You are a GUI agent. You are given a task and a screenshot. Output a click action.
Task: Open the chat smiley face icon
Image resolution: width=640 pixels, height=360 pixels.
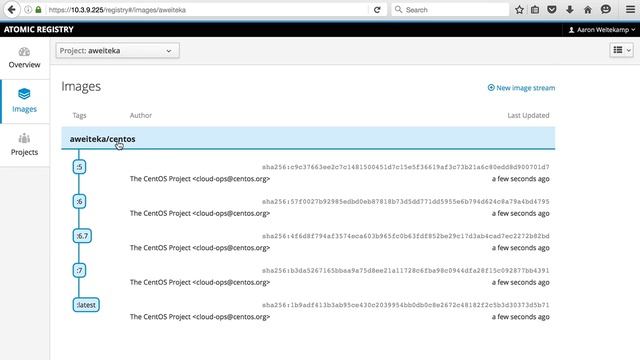(x=606, y=9)
